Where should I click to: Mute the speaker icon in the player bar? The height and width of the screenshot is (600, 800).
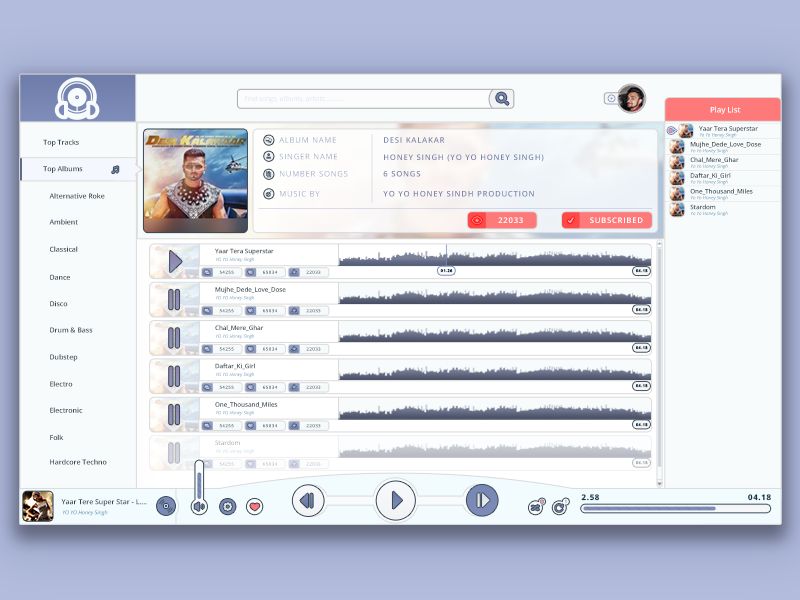[x=199, y=505]
